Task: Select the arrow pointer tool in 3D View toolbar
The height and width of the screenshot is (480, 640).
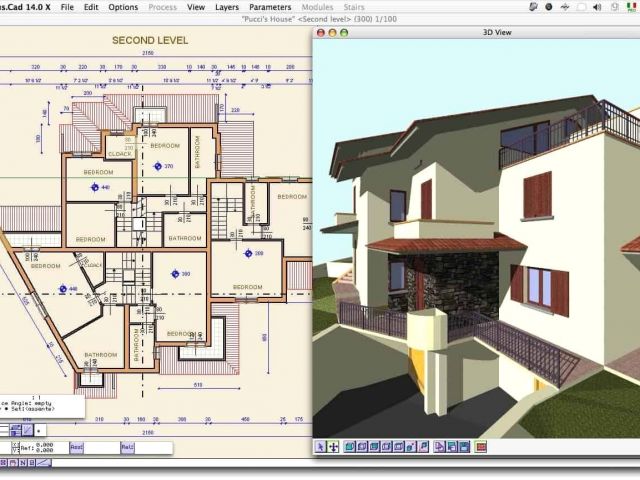Action: [320, 447]
